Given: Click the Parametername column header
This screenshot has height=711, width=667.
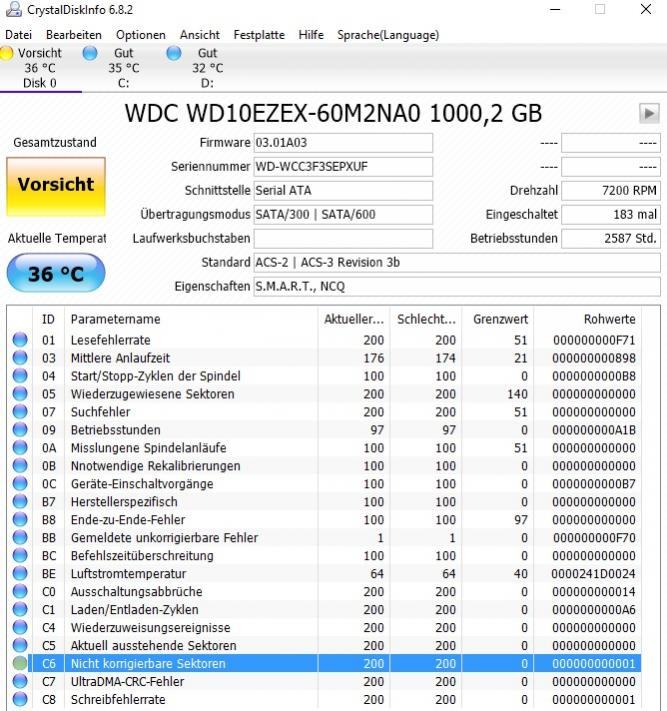Looking at the screenshot, I should click(x=191, y=319).
